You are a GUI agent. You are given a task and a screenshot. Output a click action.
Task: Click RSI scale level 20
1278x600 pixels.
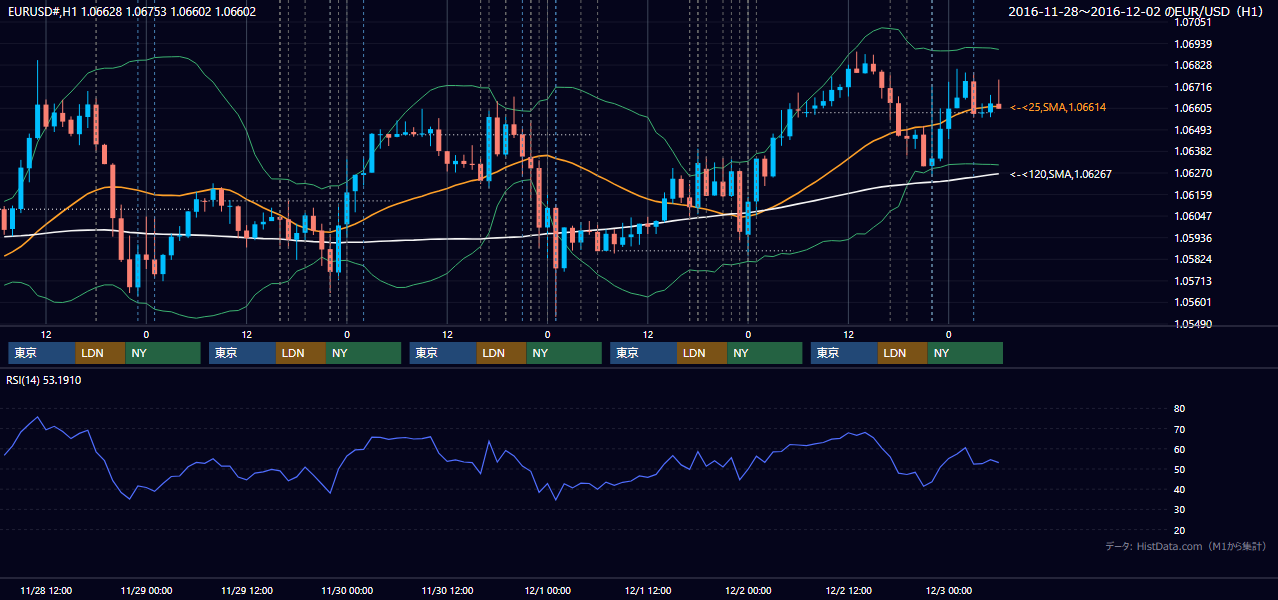click(x=1179, y=530)
